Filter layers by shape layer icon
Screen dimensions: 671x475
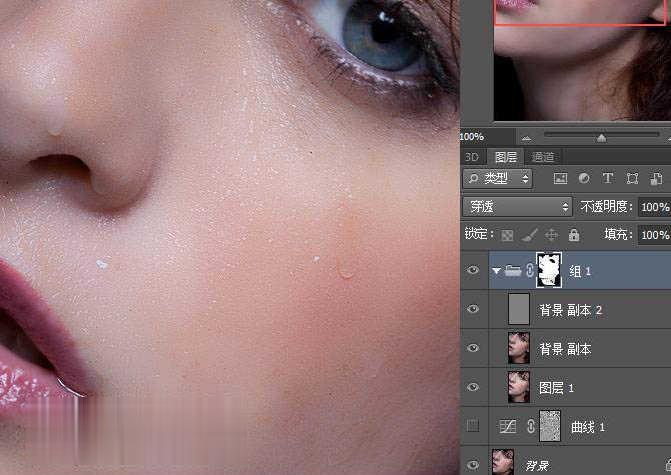tap(632, 178)
